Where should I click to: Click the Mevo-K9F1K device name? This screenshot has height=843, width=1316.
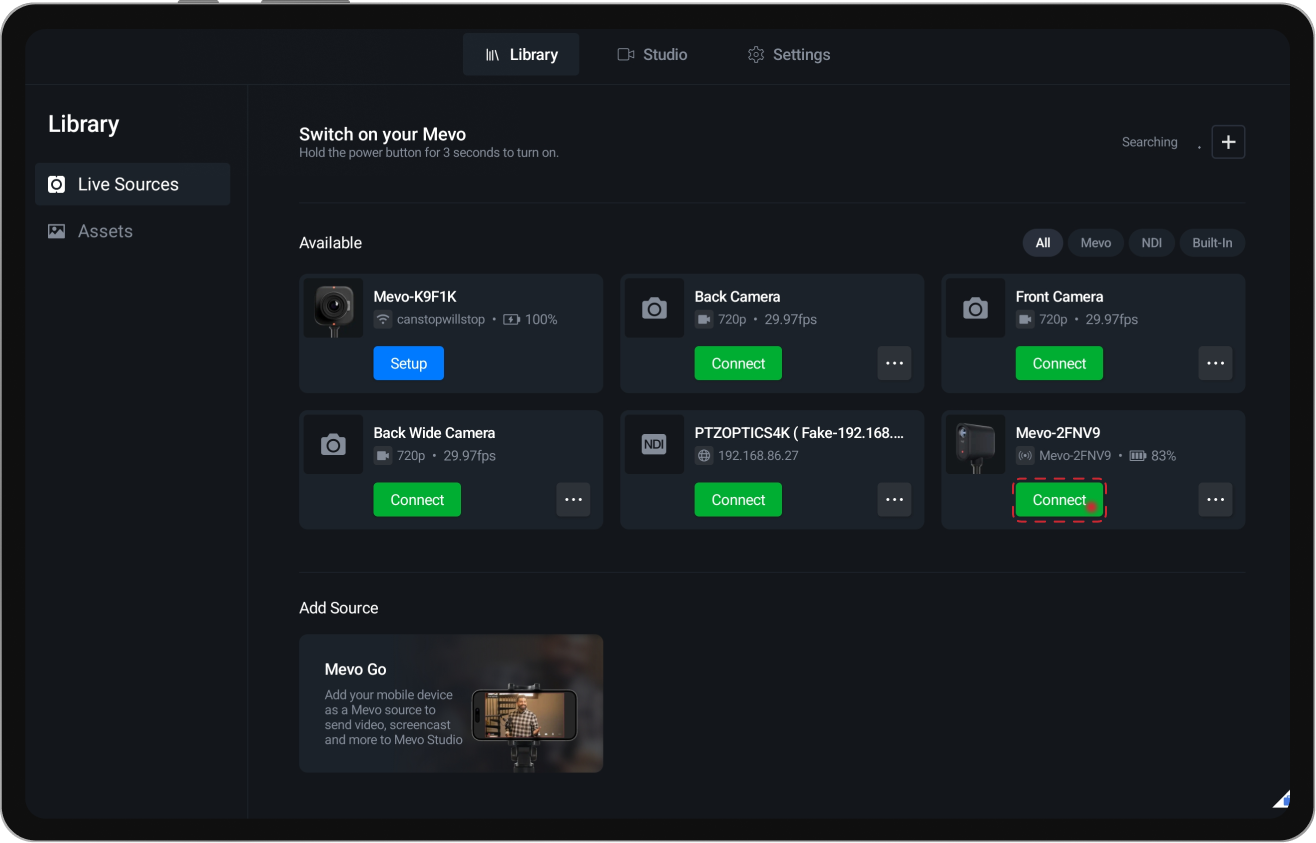click(415, 297)
